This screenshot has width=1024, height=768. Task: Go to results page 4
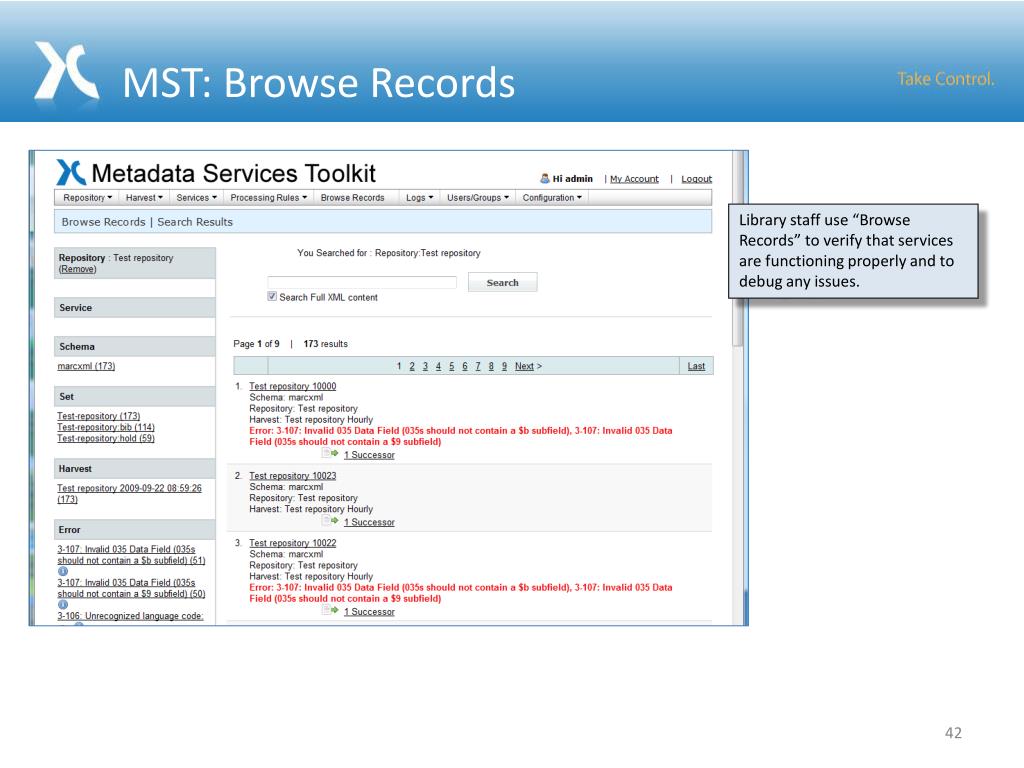click(438, 366)
